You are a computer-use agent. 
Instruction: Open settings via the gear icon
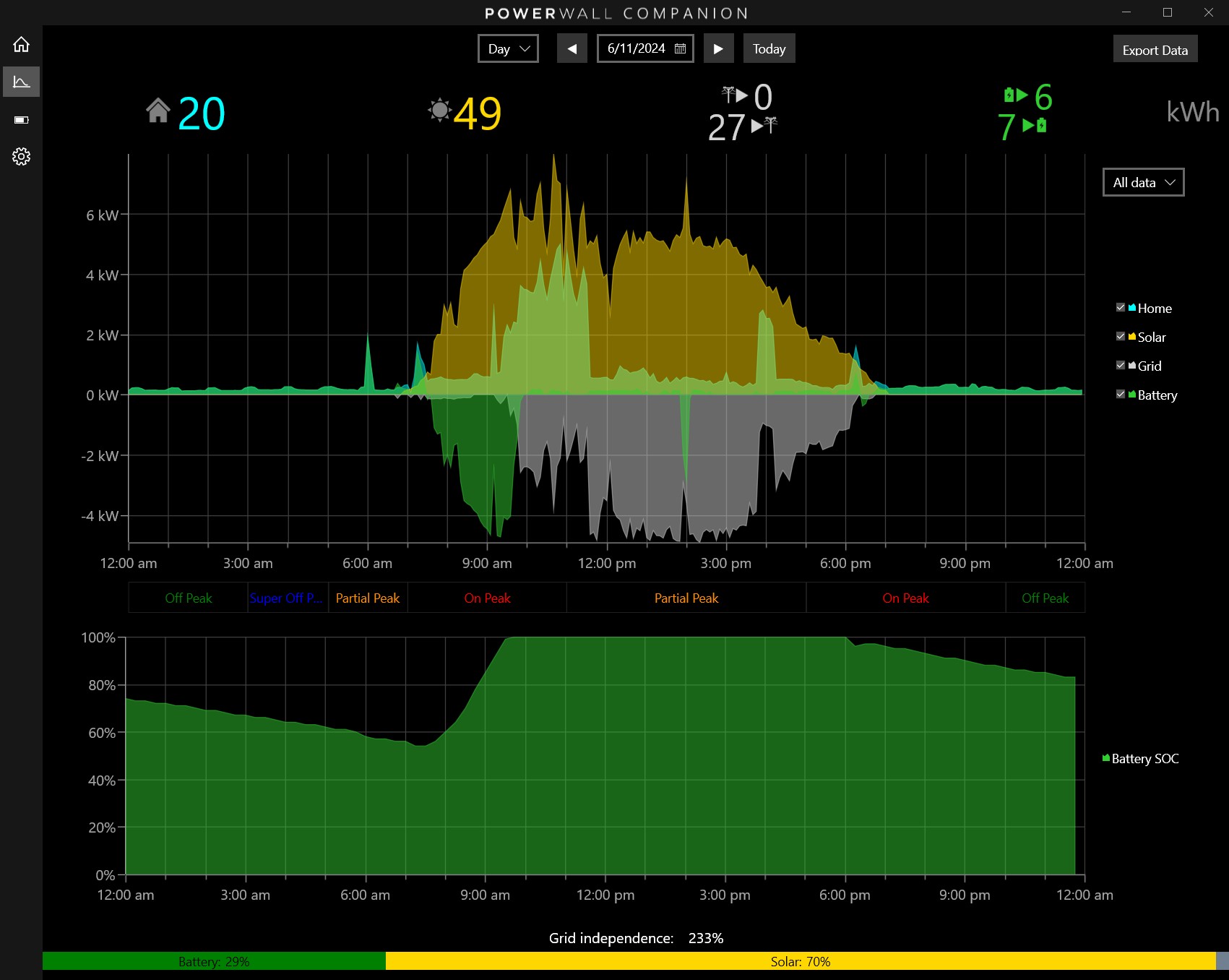click(21, 157)
